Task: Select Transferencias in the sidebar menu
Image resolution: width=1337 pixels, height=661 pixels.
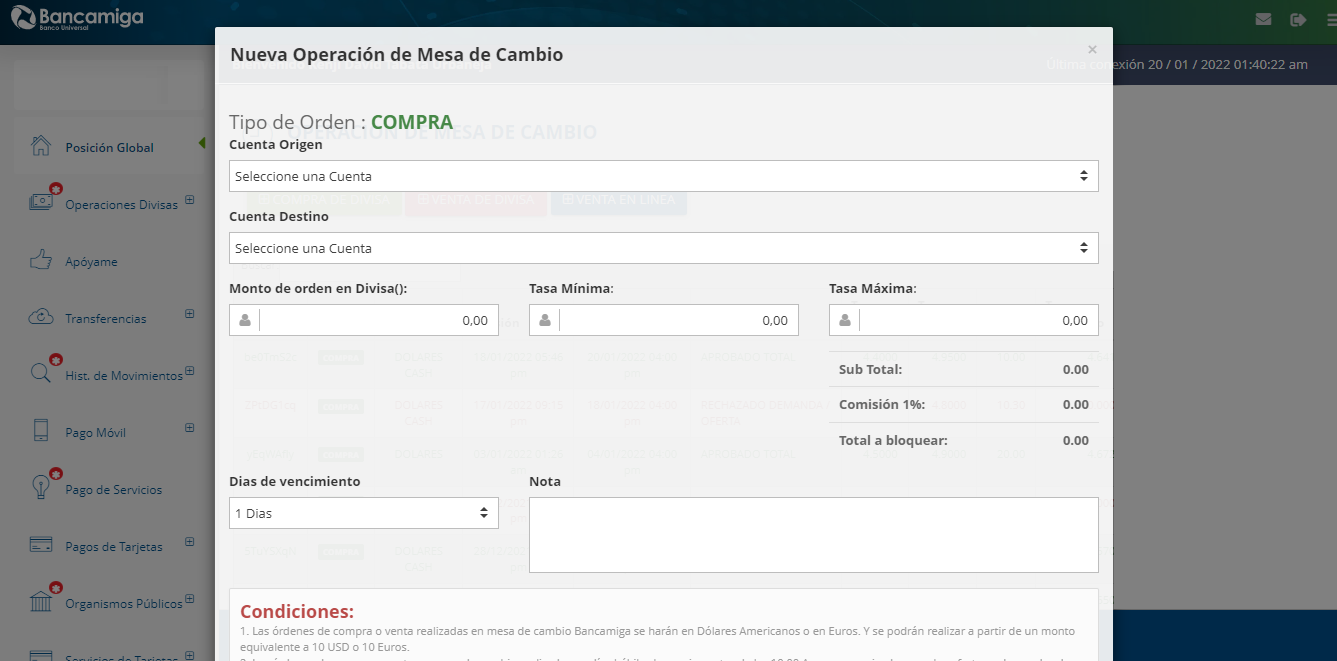Action: pyautogui.click(x=106, y=319)
